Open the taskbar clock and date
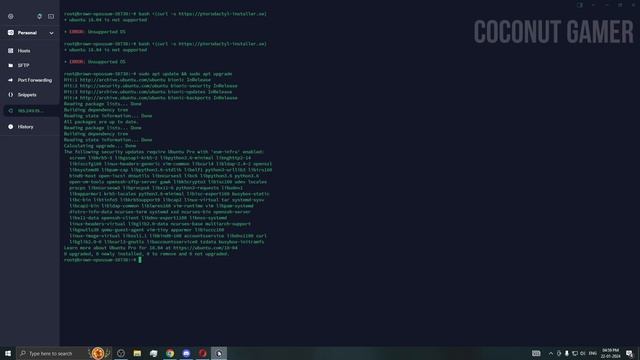640x360 pixels. pyautogui.click(x=610, y=353)
